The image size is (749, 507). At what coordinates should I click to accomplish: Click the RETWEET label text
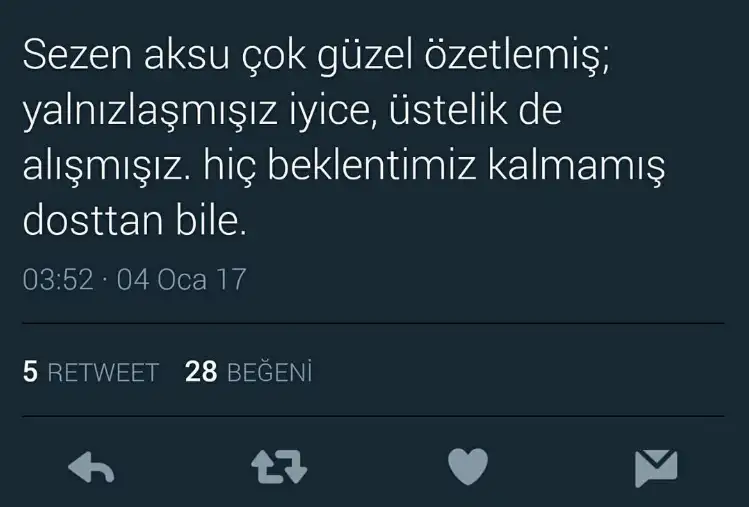pos(103,373)
